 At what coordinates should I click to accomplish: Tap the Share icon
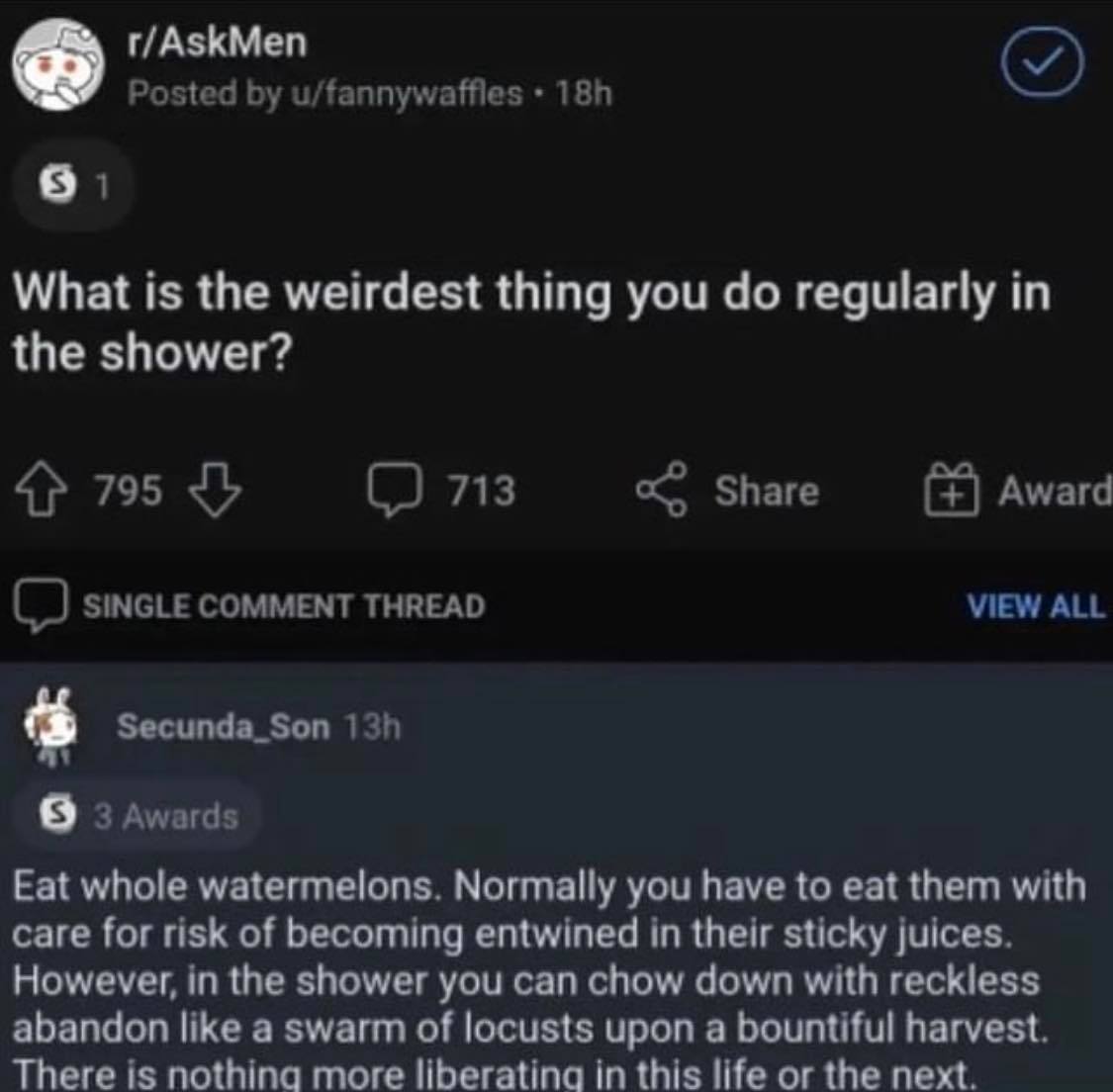662,489
